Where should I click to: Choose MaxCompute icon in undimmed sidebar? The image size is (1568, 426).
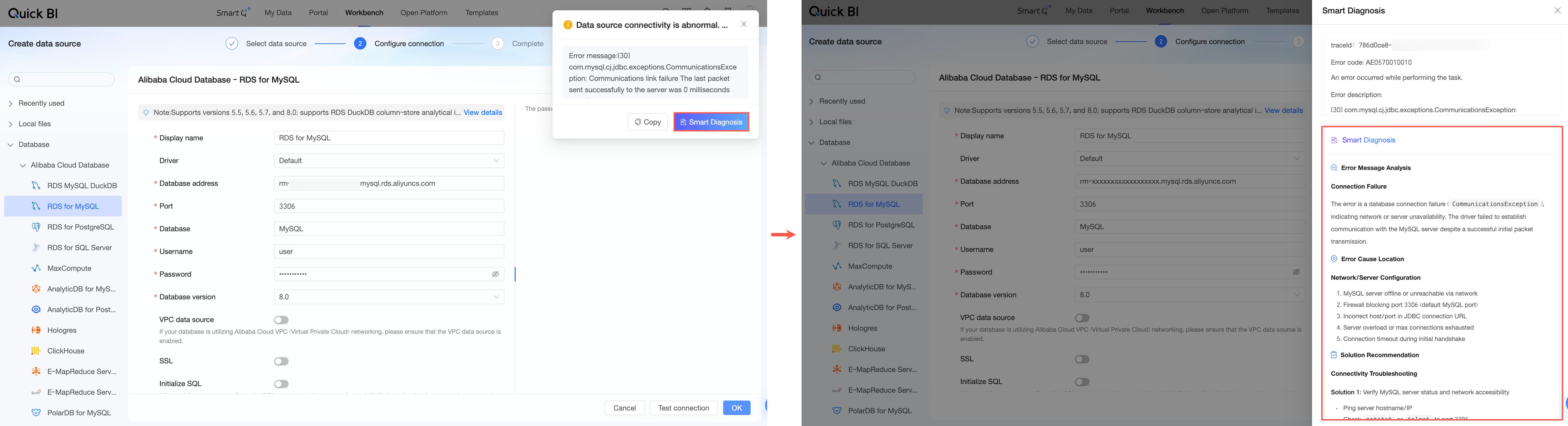click(x=36, y=268)
